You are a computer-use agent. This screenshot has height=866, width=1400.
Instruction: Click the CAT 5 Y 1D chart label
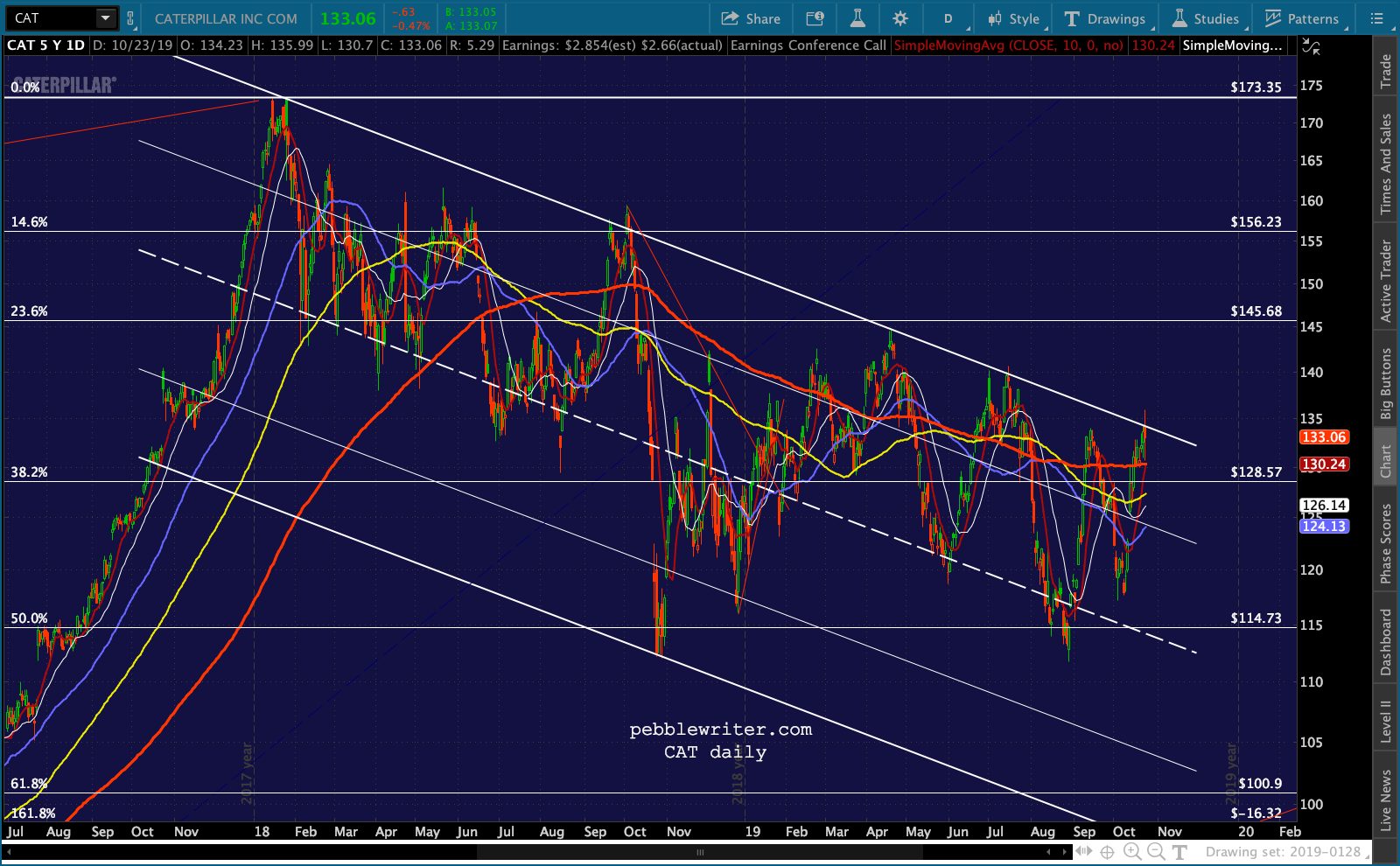tap(46, 45)
